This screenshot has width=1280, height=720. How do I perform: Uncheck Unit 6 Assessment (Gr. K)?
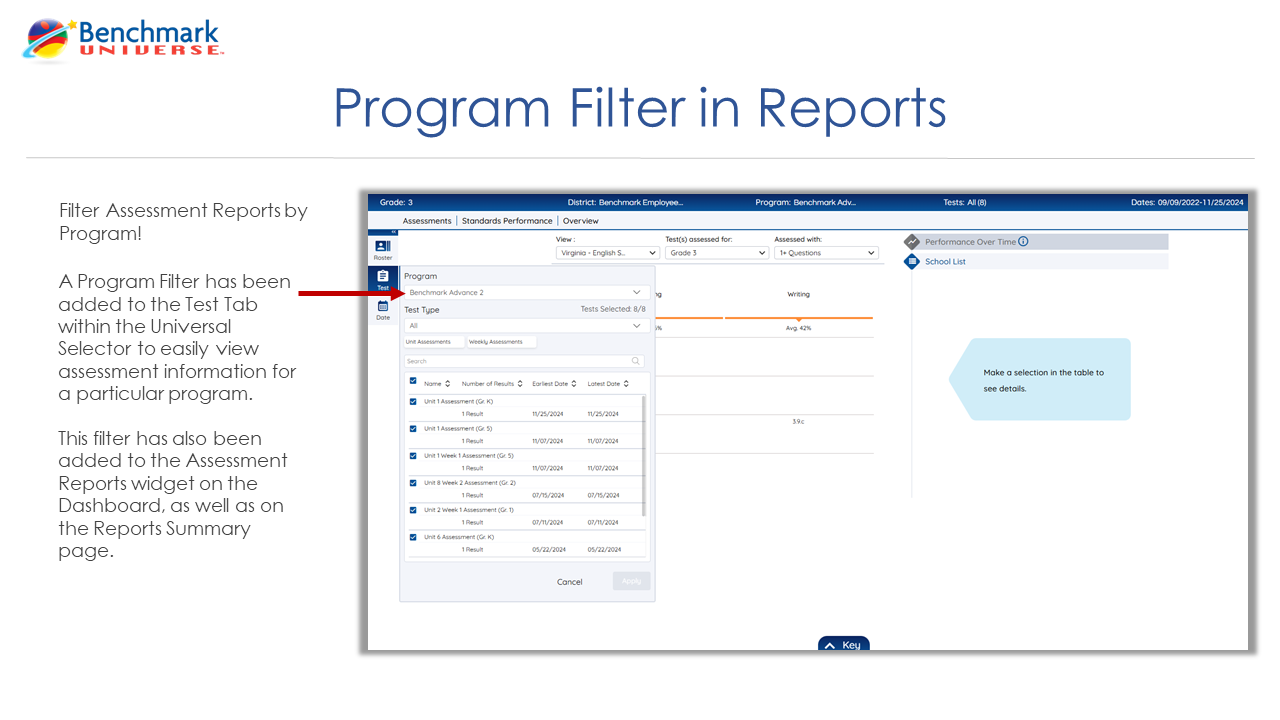[413, 537]
